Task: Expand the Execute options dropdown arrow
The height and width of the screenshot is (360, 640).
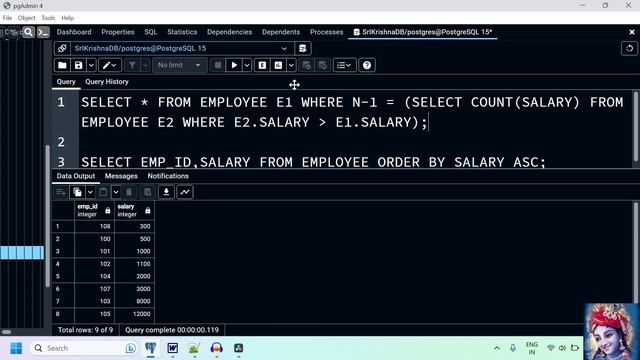Action: coord(247,65)
